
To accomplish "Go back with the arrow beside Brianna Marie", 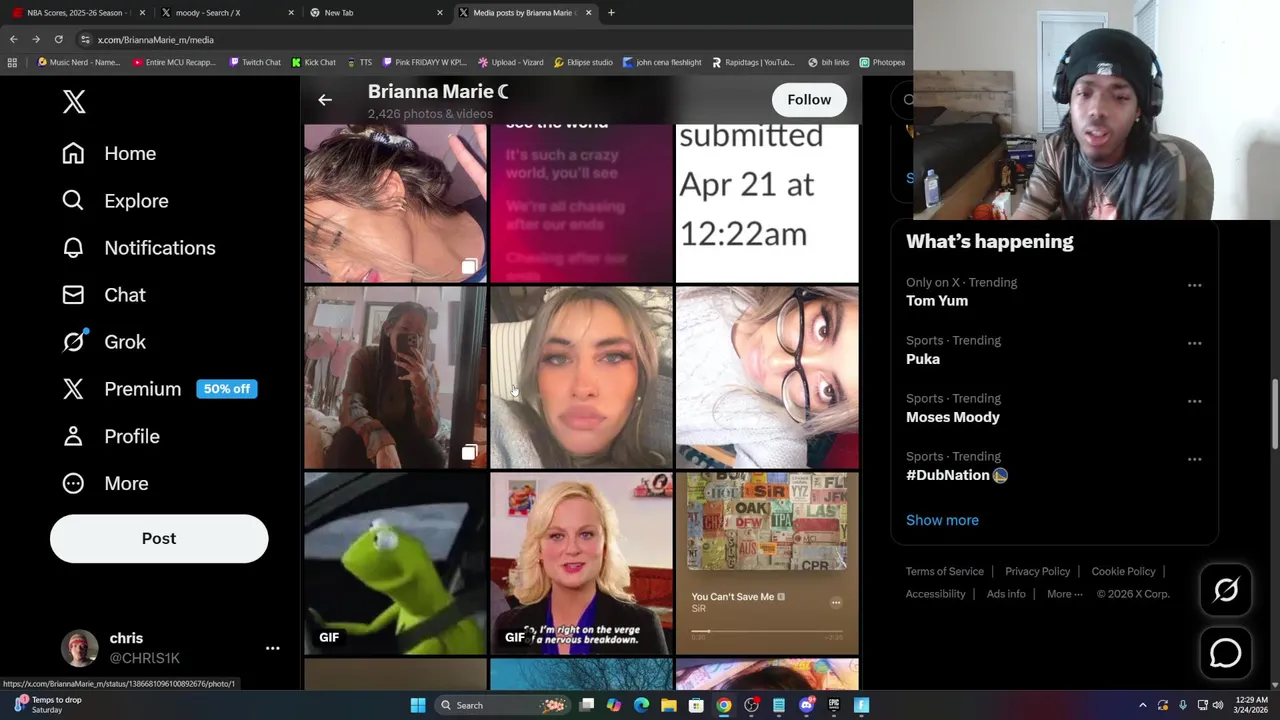I will [x=325, y=99].
